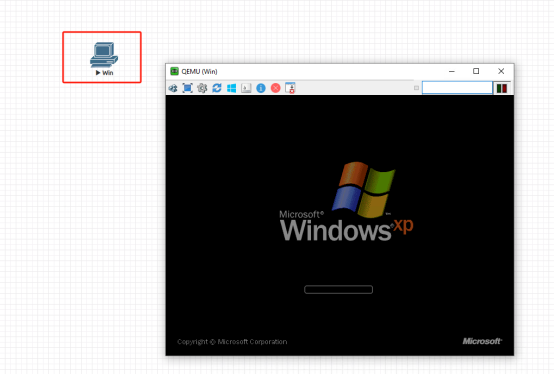This screenshot has width=554, height=375.
Task: Click the Windows XP logo in the viewer
Action: [x=346, y=202]
